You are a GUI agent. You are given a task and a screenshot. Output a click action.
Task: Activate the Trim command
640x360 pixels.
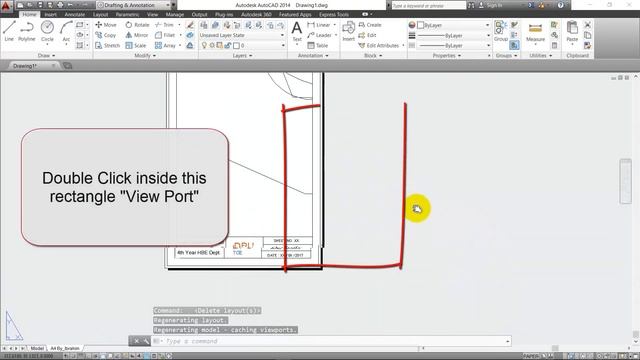(x=164, y=25)
